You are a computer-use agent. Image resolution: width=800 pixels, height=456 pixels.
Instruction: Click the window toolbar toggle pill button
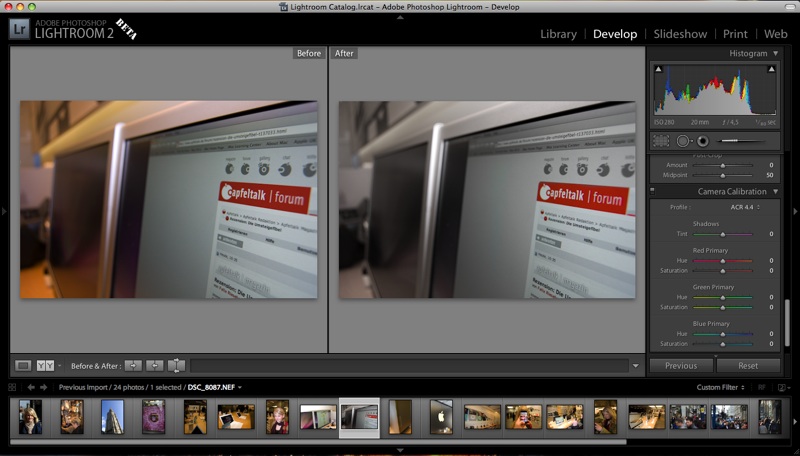point(790,7)
